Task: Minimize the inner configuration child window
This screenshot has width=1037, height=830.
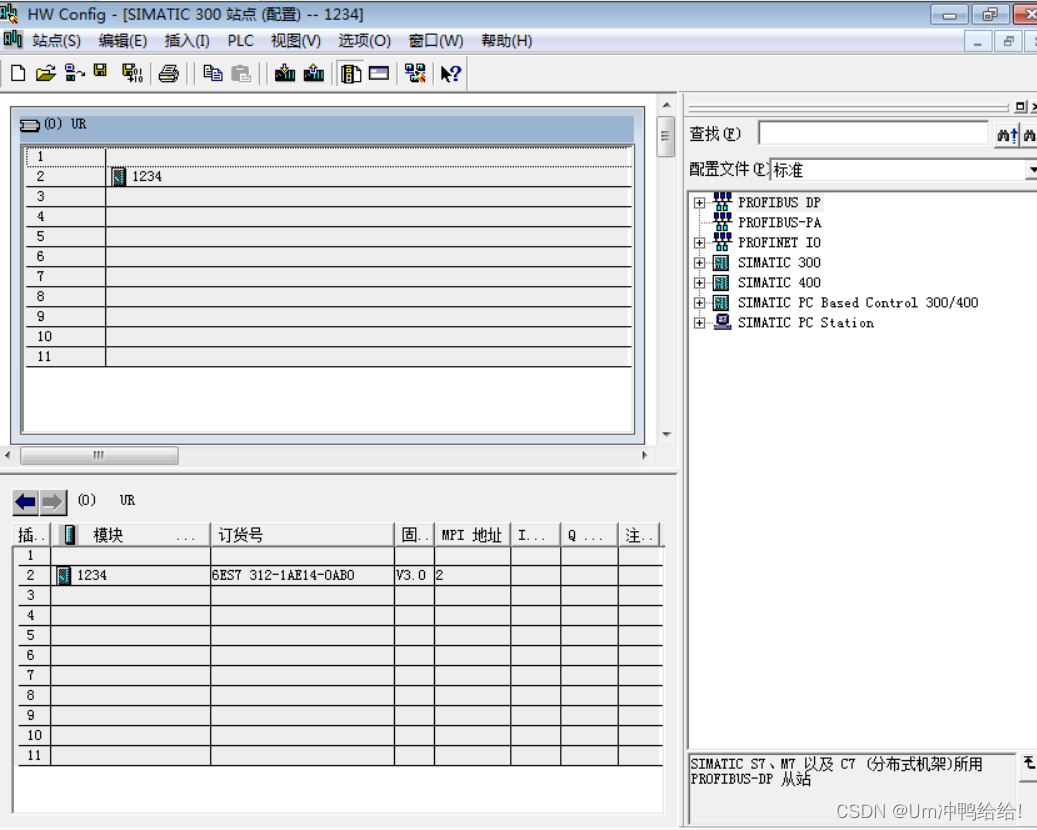Action: [977, 42]
